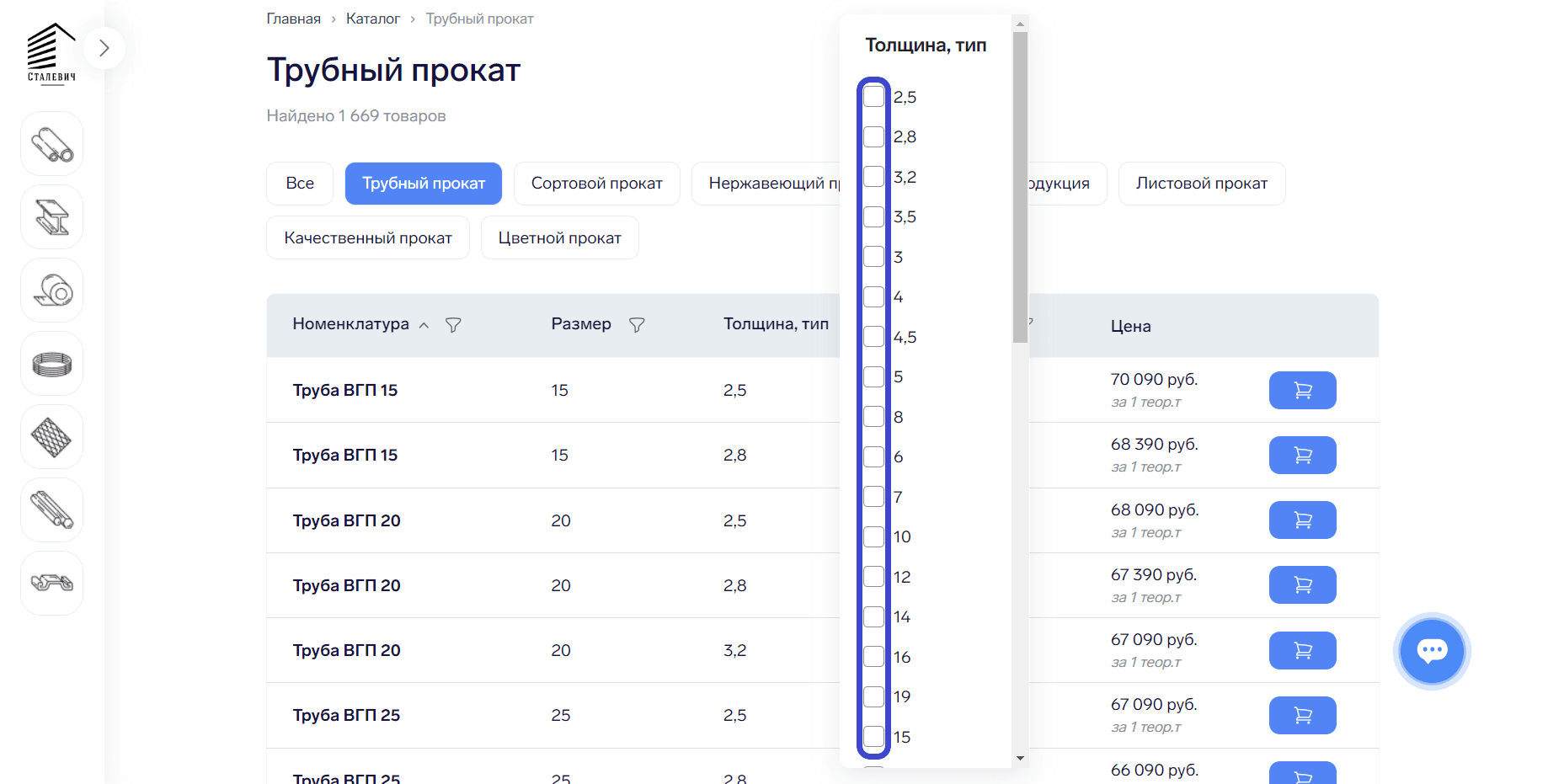Select the Цветной прокат category tab
This screenshot has width=1548, height=784.
(560, 237)
